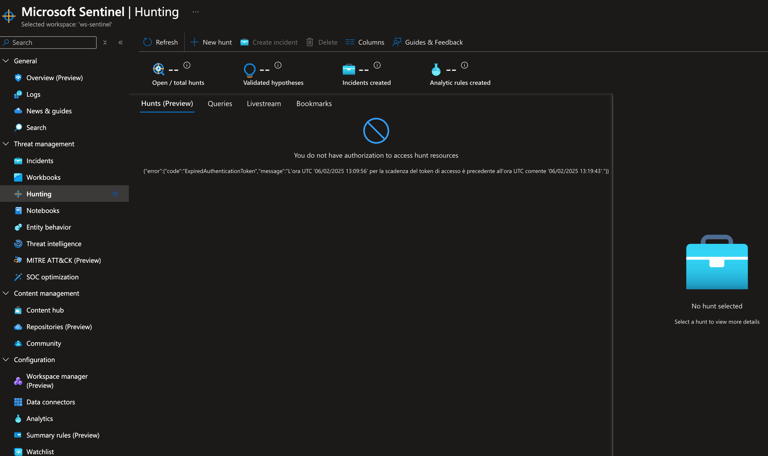Focus the sidebar Search field
Image resolution: width=768 pixels, height=456 pixels.
[48, 43]
